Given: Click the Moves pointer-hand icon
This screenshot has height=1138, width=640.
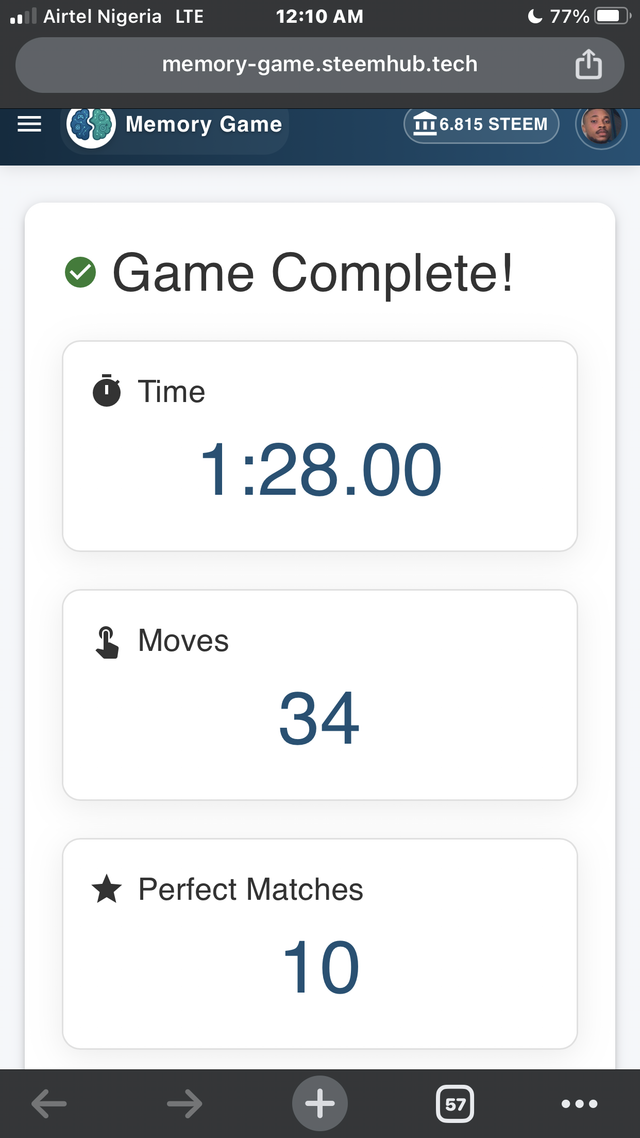Looking at the screenshot, I should coord(107,641).
